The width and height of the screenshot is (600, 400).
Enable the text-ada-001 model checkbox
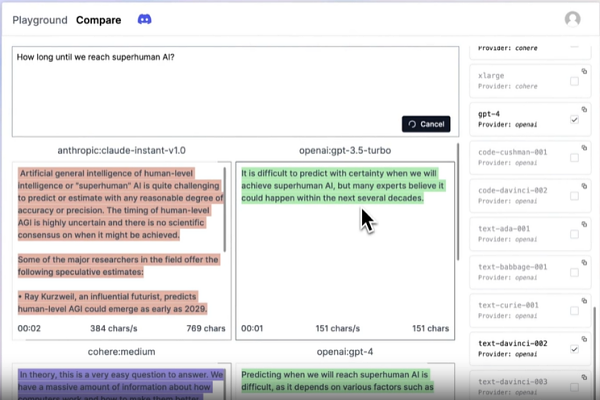coord(574,234)
